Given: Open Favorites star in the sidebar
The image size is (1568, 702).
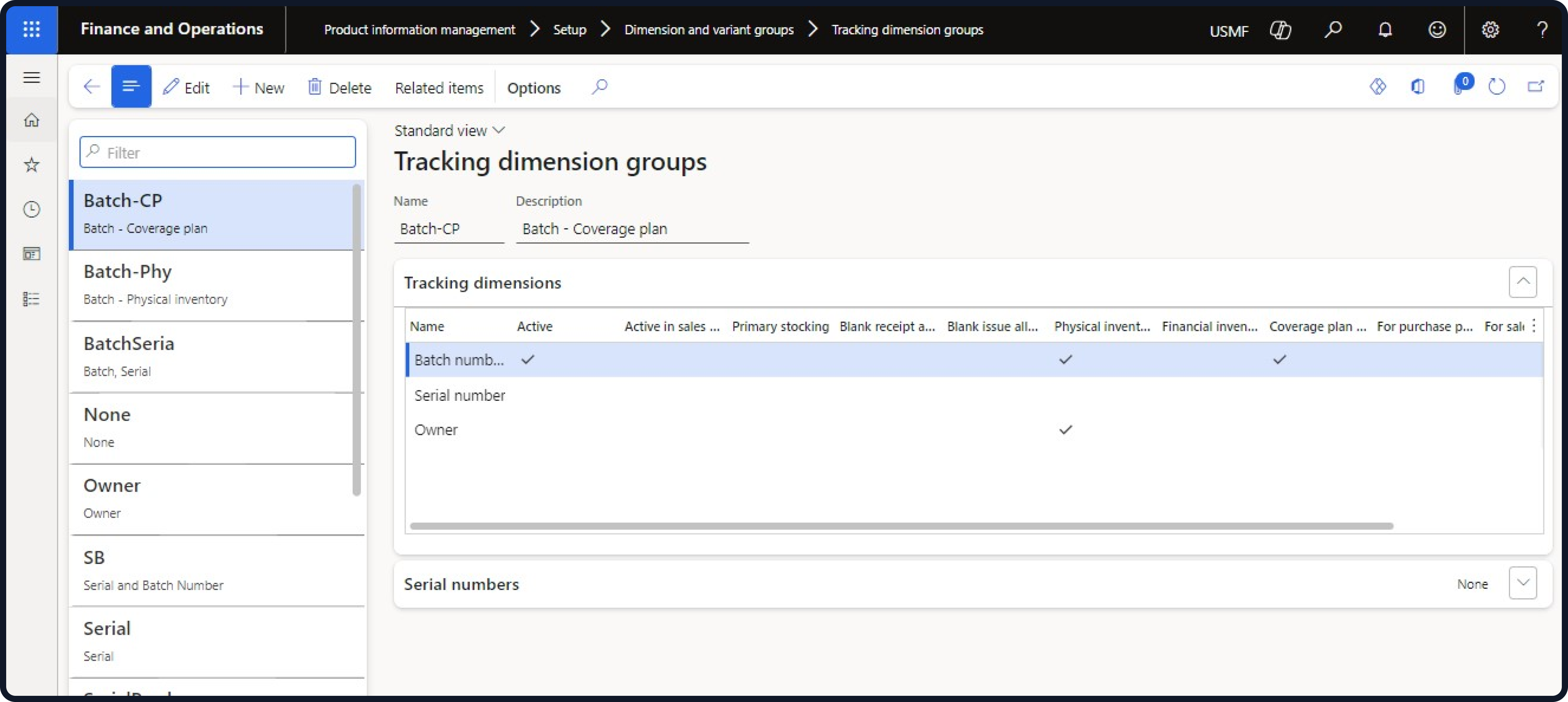Looking at the screenshot, I should (31, 164).
